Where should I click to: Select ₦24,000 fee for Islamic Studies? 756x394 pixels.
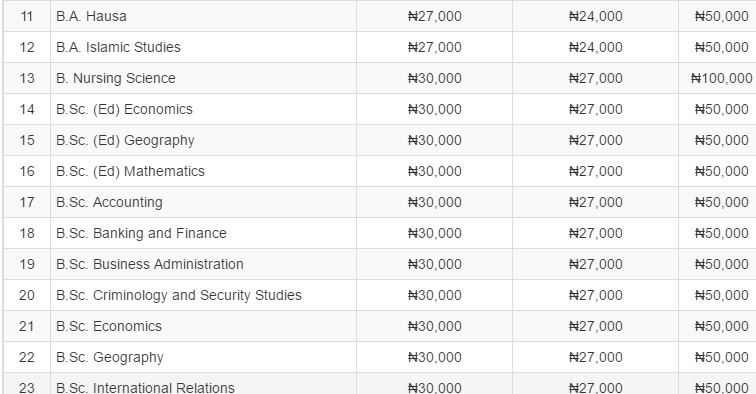595,47
